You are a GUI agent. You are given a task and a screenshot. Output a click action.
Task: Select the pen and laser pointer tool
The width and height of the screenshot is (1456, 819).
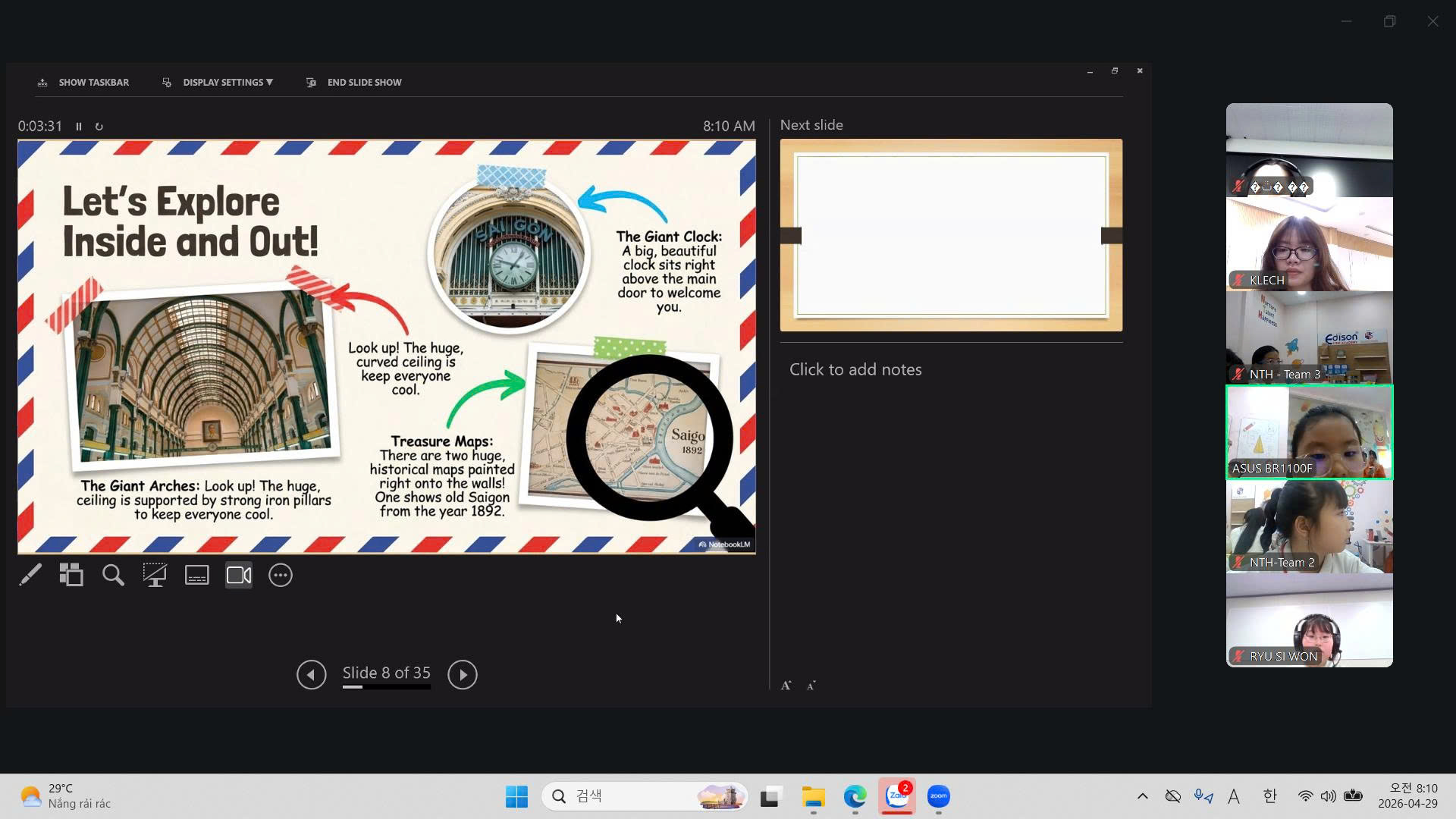point(30,576)
